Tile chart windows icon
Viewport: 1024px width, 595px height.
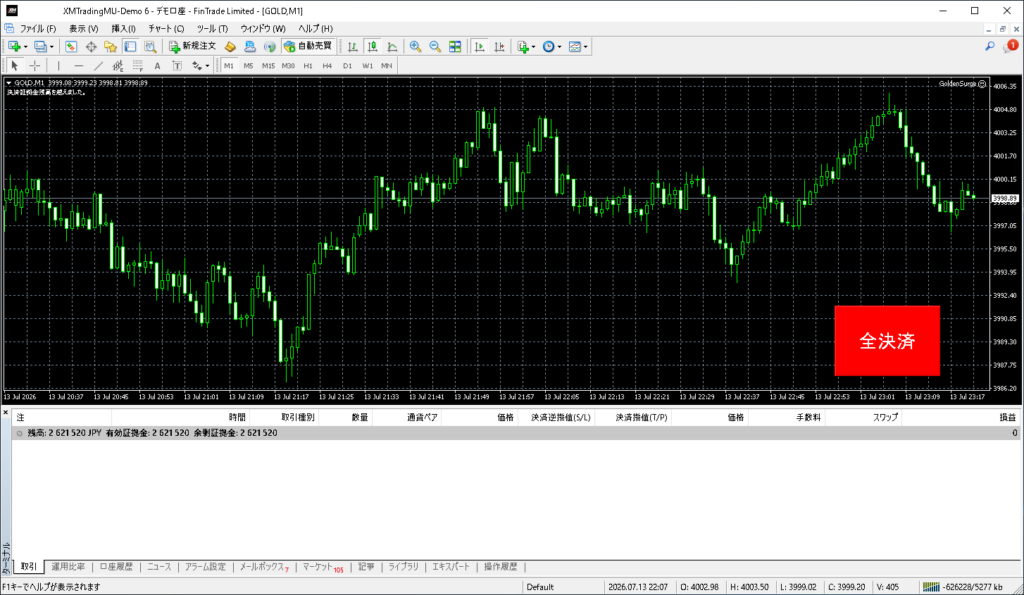[455, 46]
